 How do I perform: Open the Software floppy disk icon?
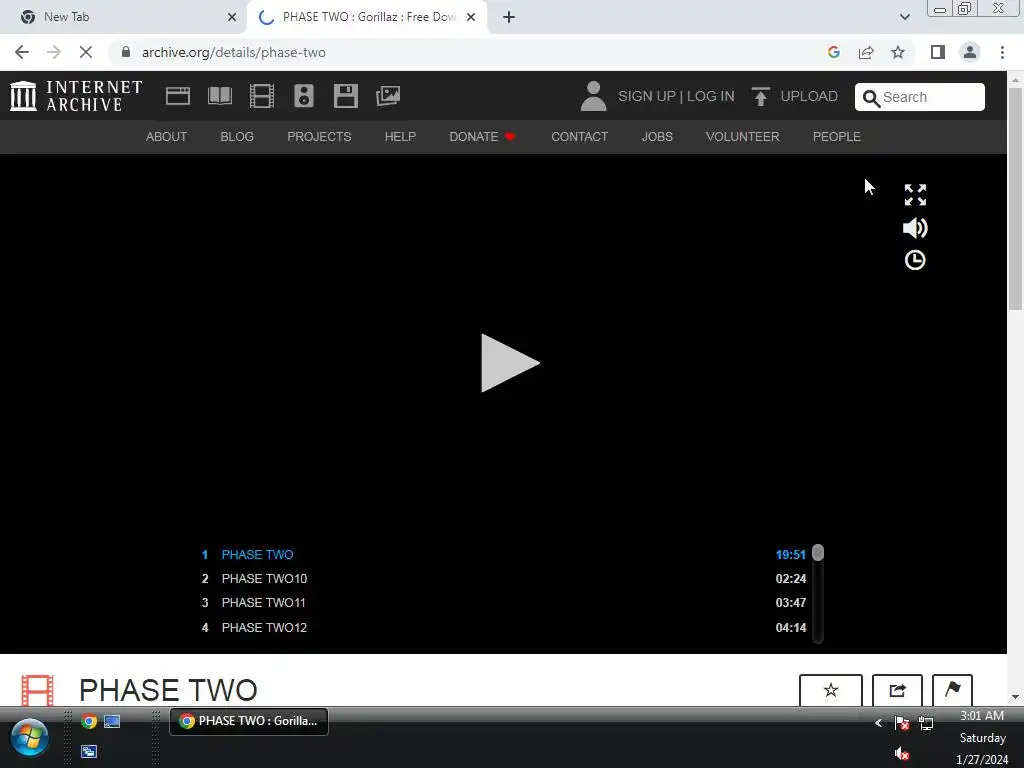coord(345,96)
